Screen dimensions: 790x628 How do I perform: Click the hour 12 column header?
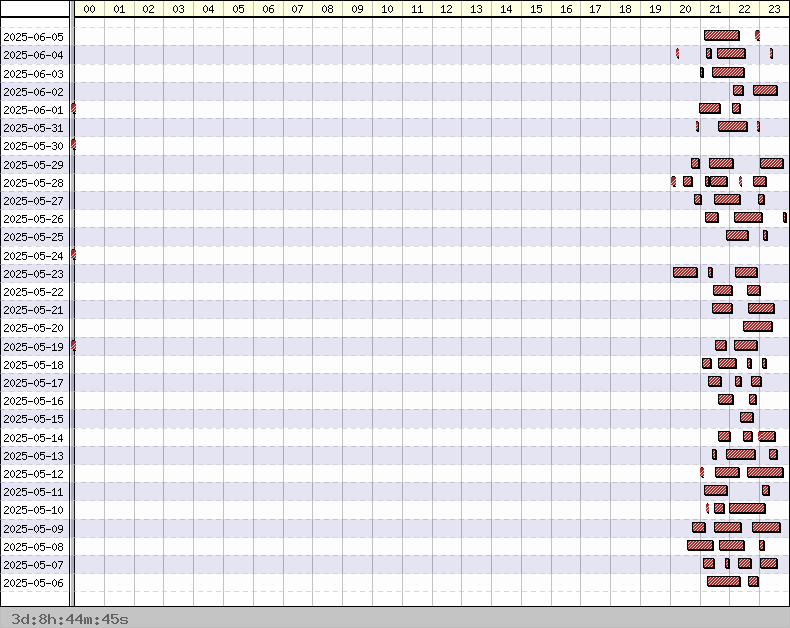tap(447, 9)
